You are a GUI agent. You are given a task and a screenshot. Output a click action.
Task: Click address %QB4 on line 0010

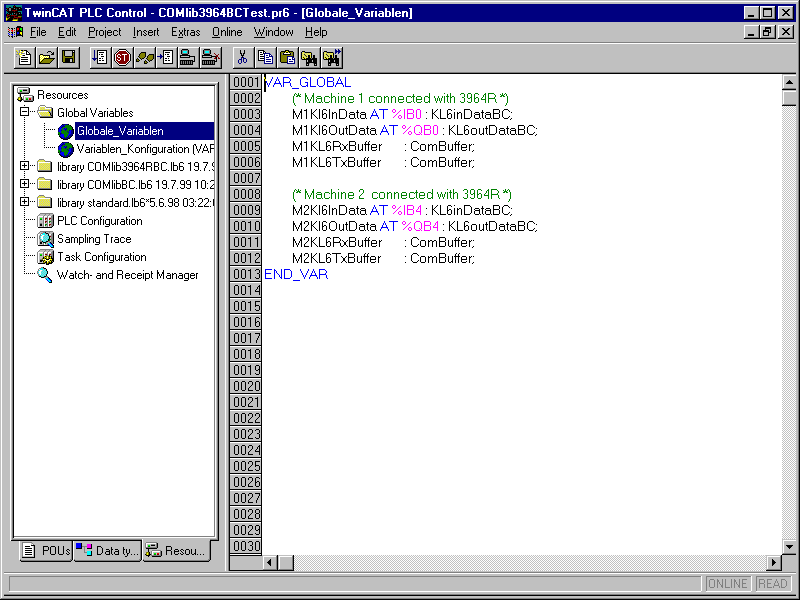tap(420, 227)
